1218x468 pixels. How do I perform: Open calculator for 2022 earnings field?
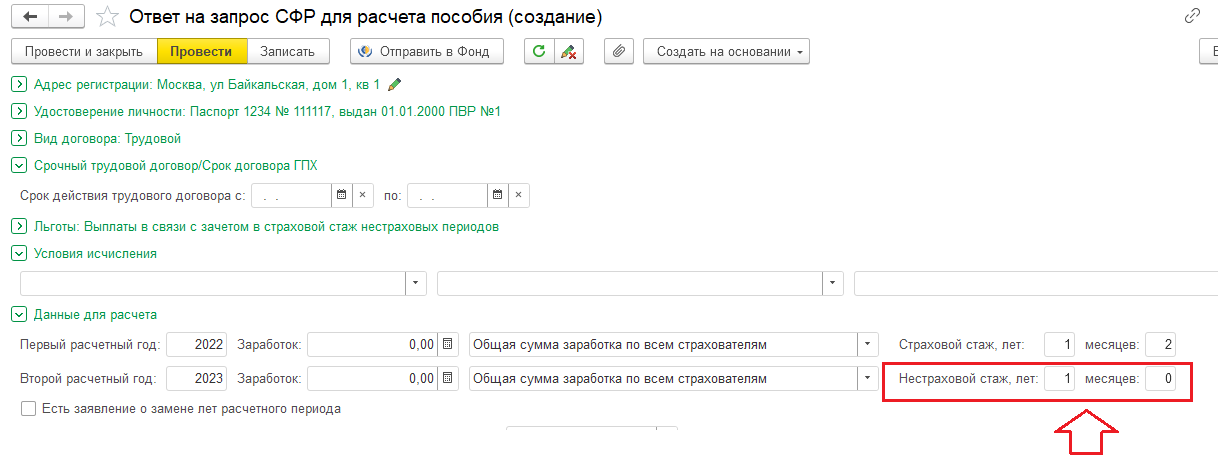448,345
